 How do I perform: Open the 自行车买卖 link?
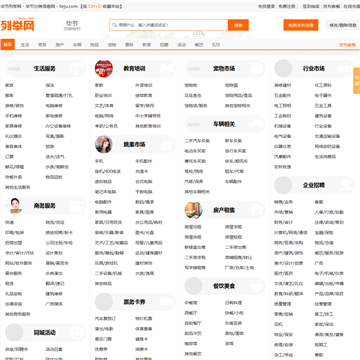tap(236, 151)
